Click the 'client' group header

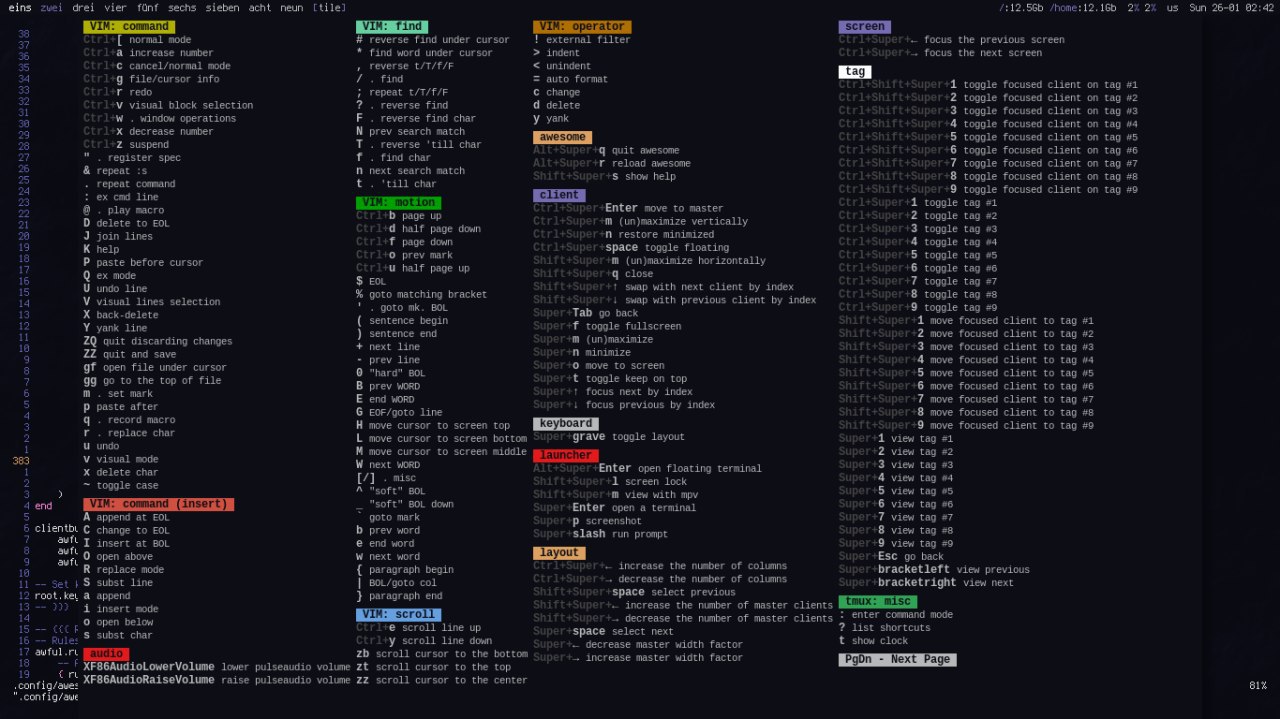coord(559,195)
